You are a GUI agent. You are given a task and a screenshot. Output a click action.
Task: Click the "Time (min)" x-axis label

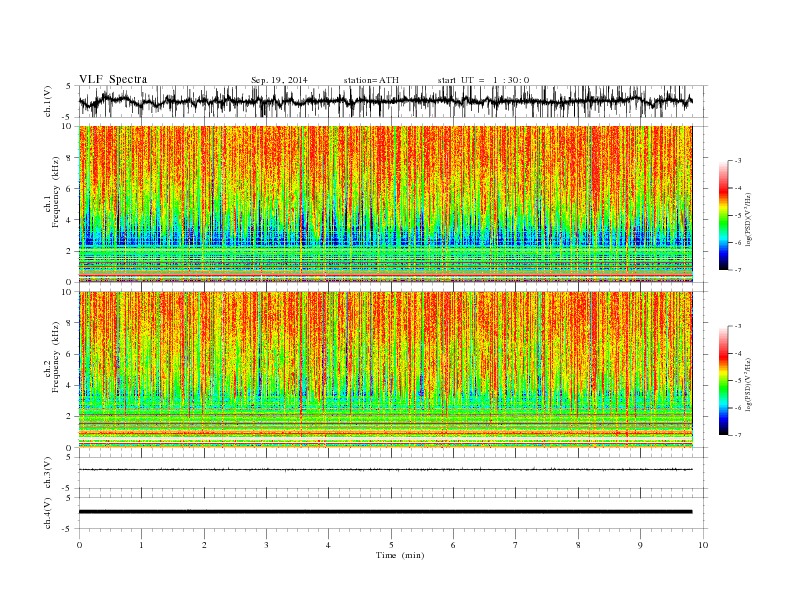pos(400,555)
